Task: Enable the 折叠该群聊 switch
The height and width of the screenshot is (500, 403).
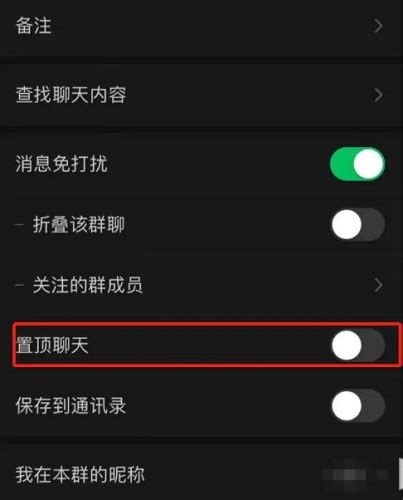Action: click(x=358, y=225)
